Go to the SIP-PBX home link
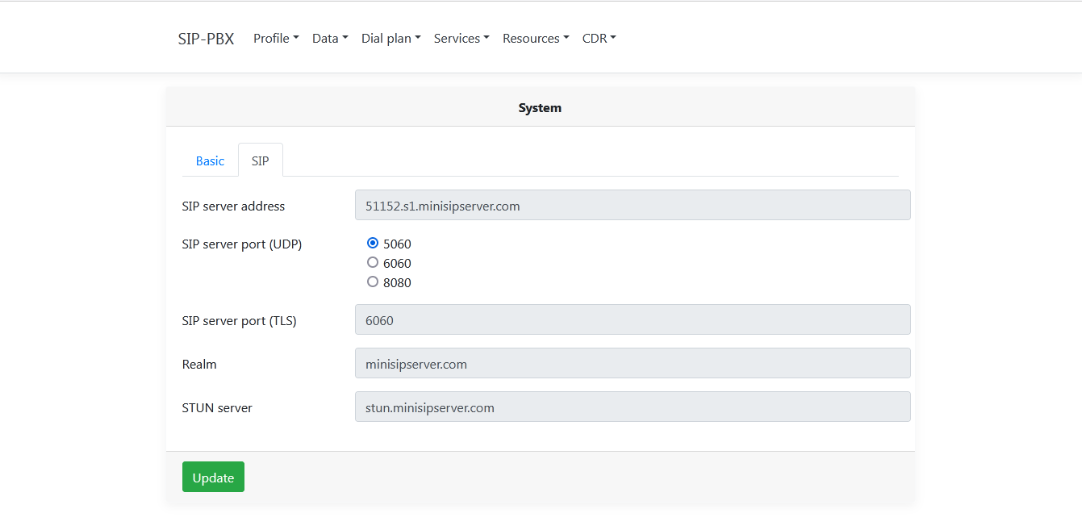The height and width of the screenshot is (518, 1082). (x=206, y=39)
